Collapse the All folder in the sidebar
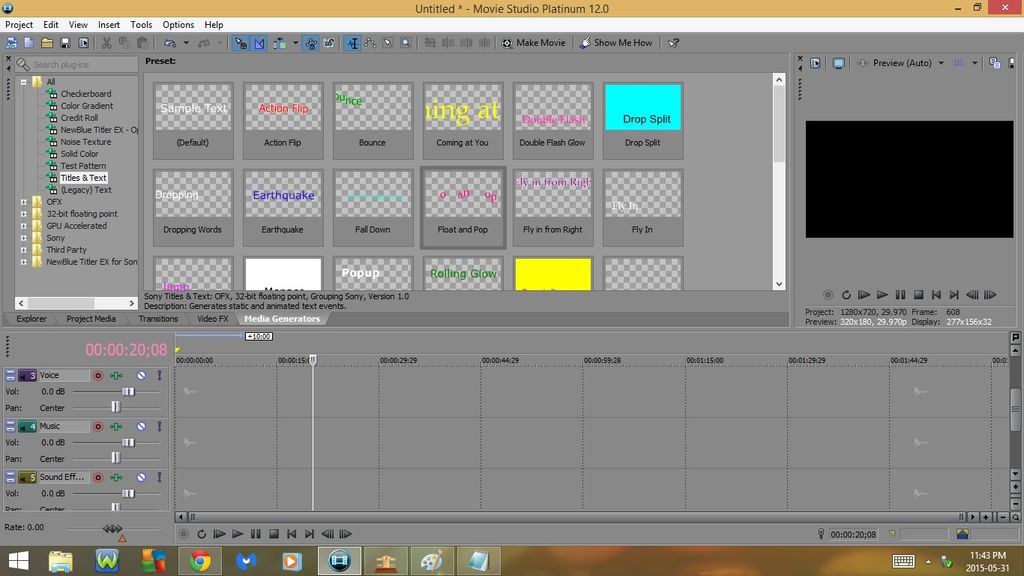Image resolution: width=1024 pixels, height=576 pixels. [x=24, y=81]
